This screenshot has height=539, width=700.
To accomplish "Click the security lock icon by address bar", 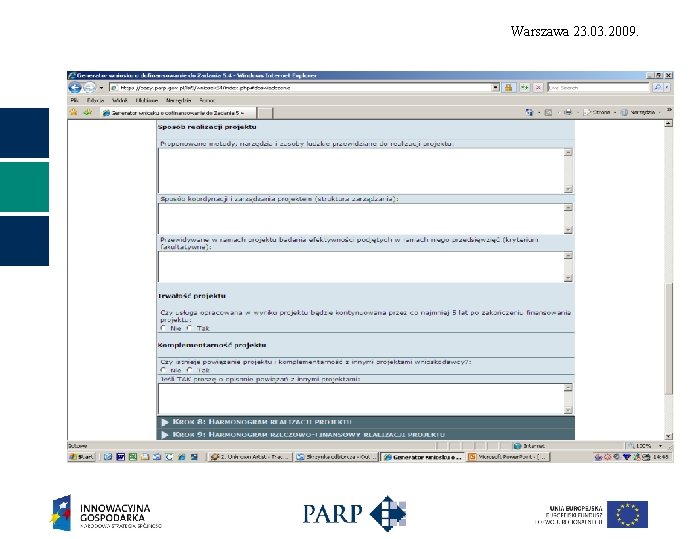I will coord(508,88).
